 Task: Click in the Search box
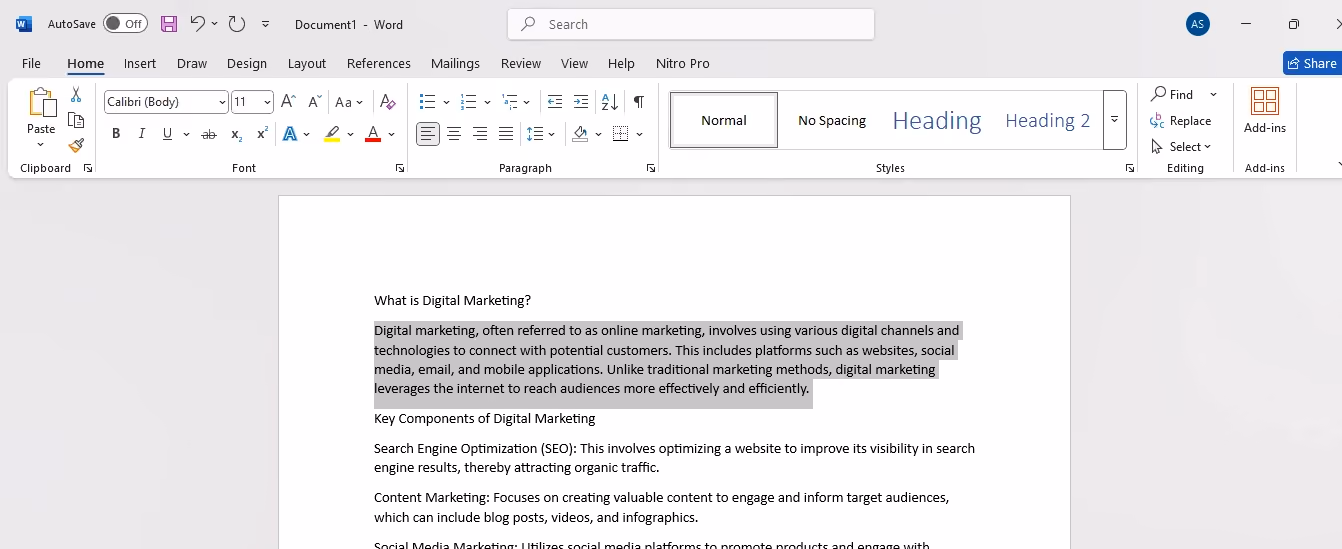691,24
